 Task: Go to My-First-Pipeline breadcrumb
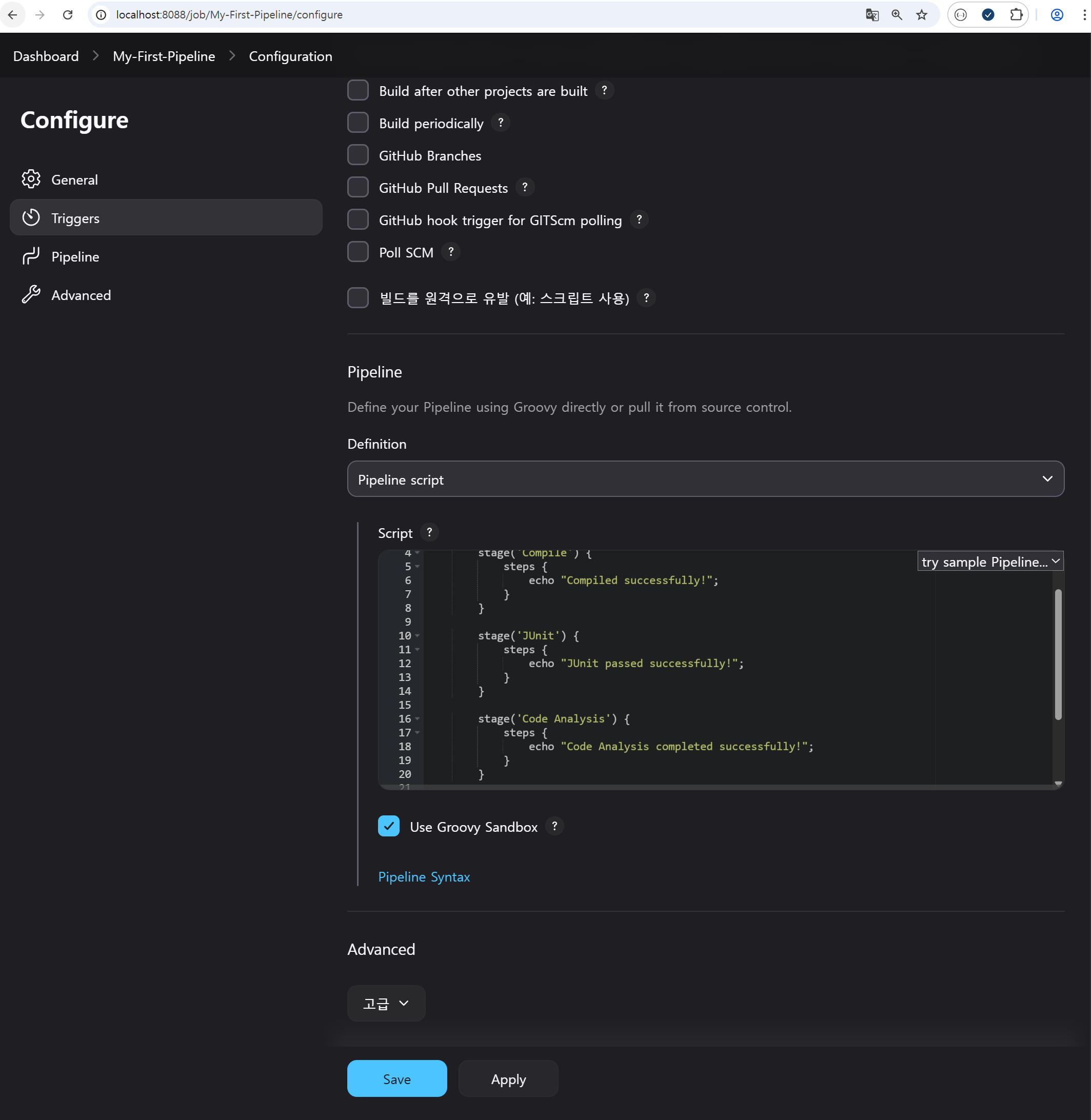coord(164,56)
